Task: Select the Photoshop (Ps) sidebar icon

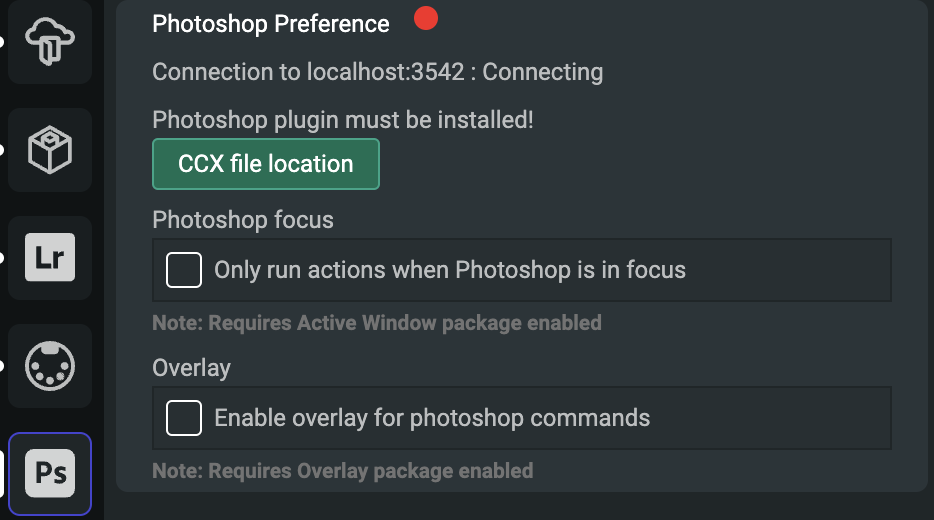Action: tap(50, 472)
